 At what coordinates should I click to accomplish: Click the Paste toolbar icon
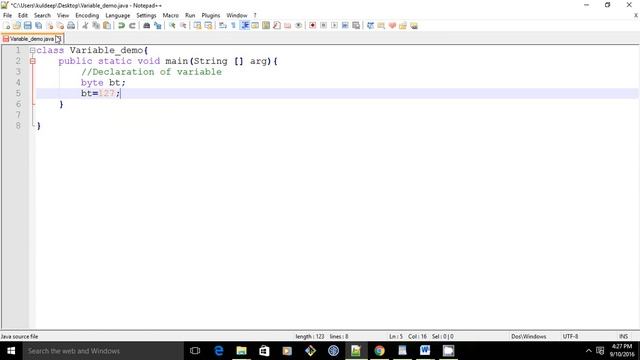point(107,25)
